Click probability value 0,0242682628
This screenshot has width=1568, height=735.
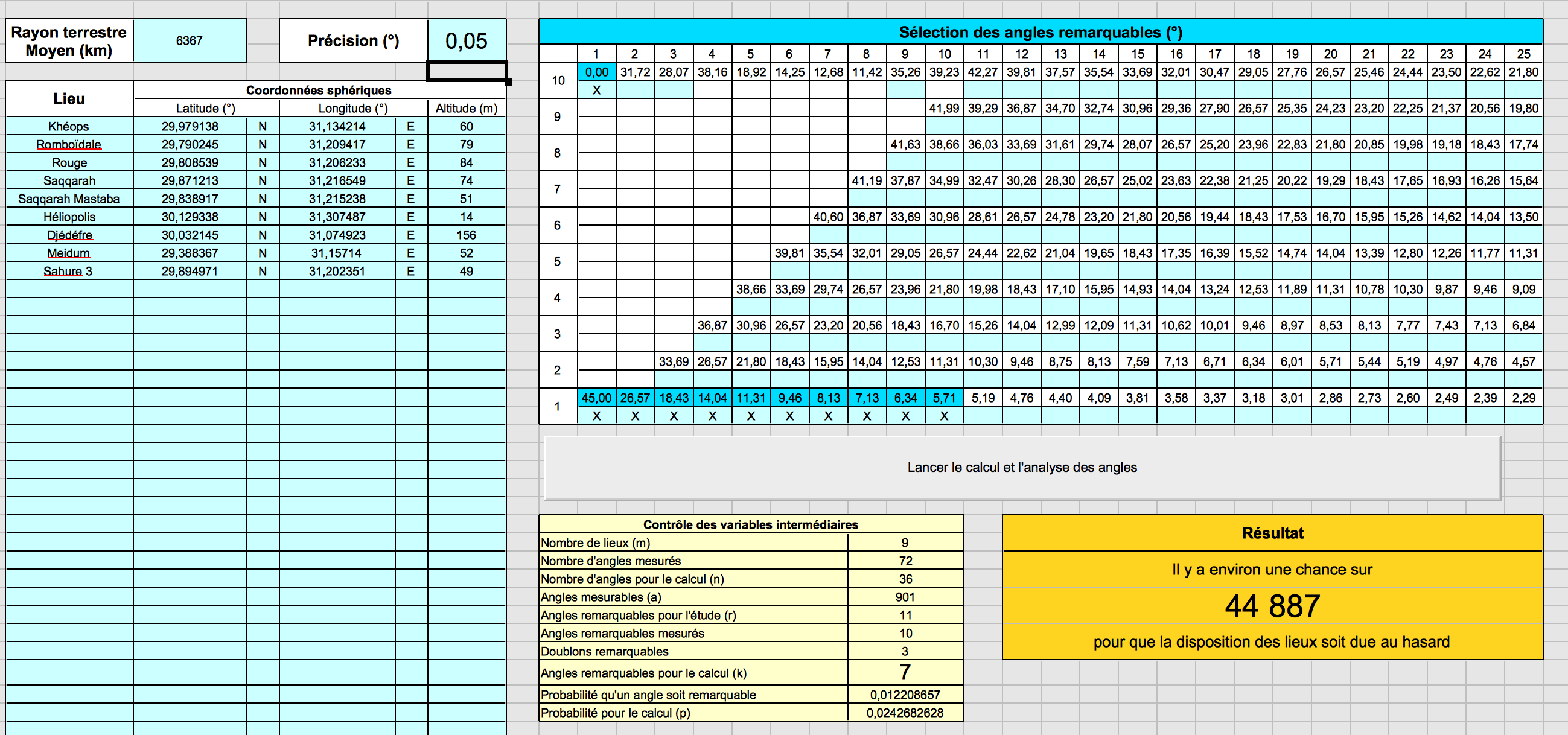tap(905, 713)
